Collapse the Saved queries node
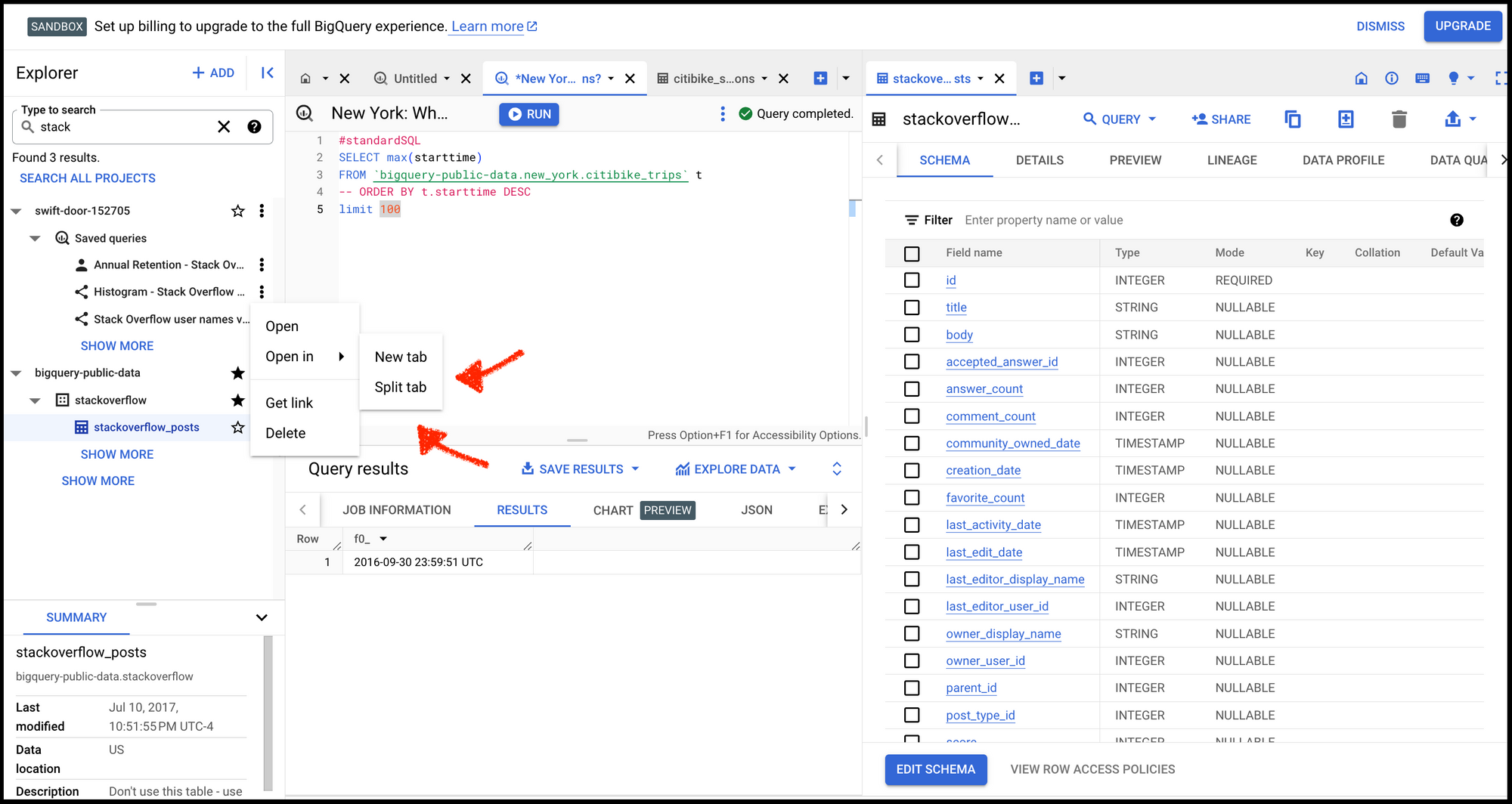This screenshot has width=1512, height=804. click(x=35, y=238)
